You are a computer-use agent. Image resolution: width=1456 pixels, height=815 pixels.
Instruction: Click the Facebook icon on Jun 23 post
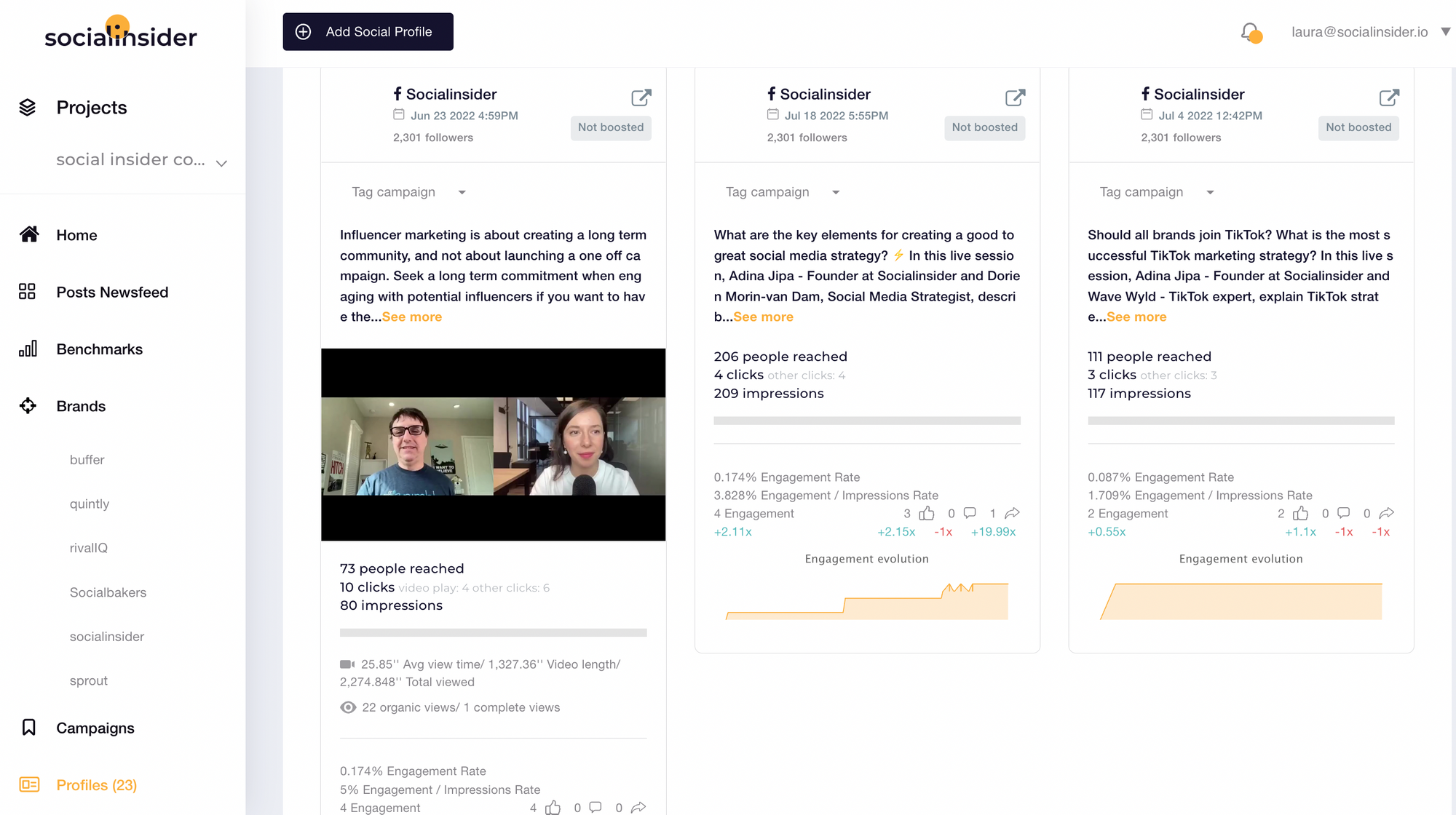pos(397,94)
